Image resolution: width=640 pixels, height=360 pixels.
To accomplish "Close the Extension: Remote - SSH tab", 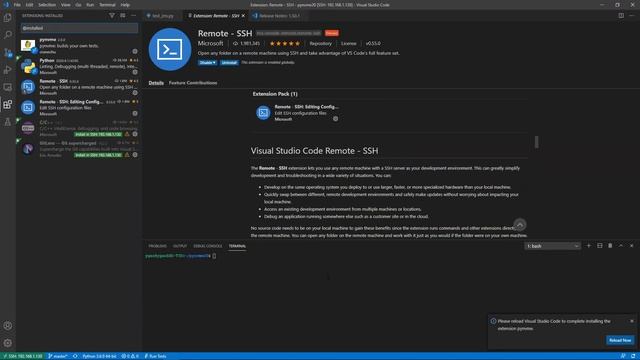I will pos(243,16).
